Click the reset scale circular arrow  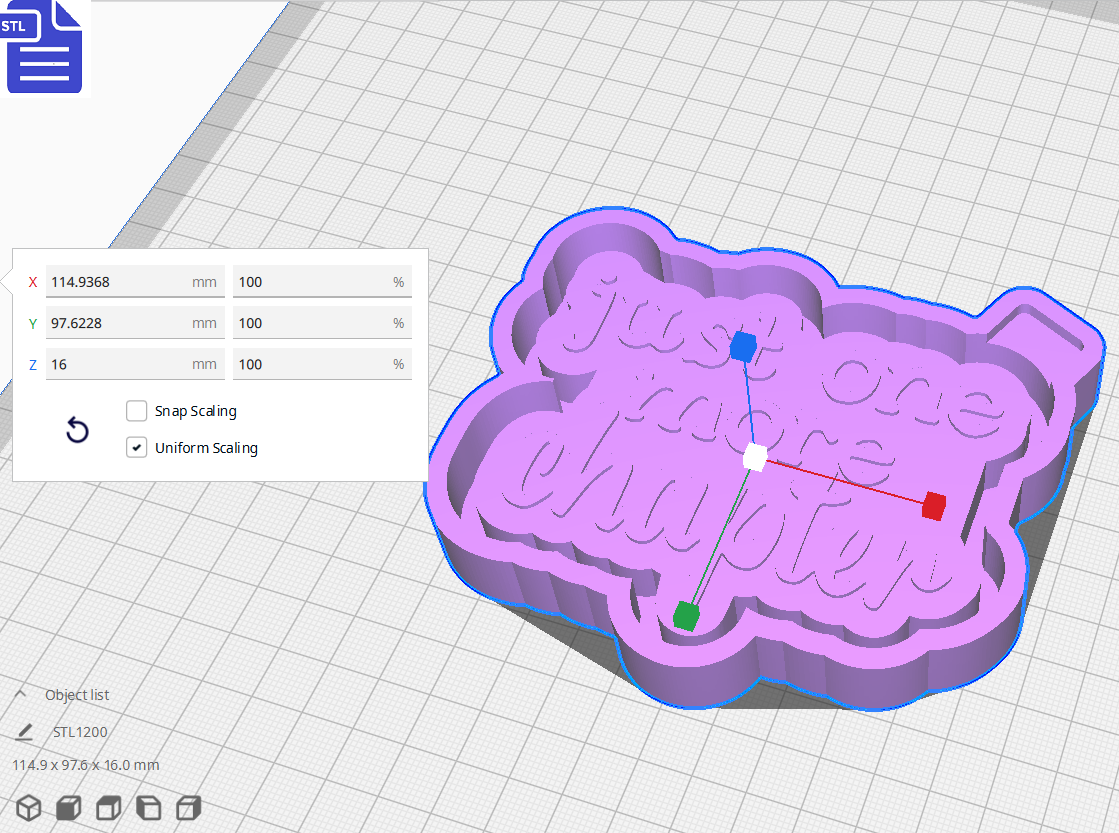pos(77,429)
